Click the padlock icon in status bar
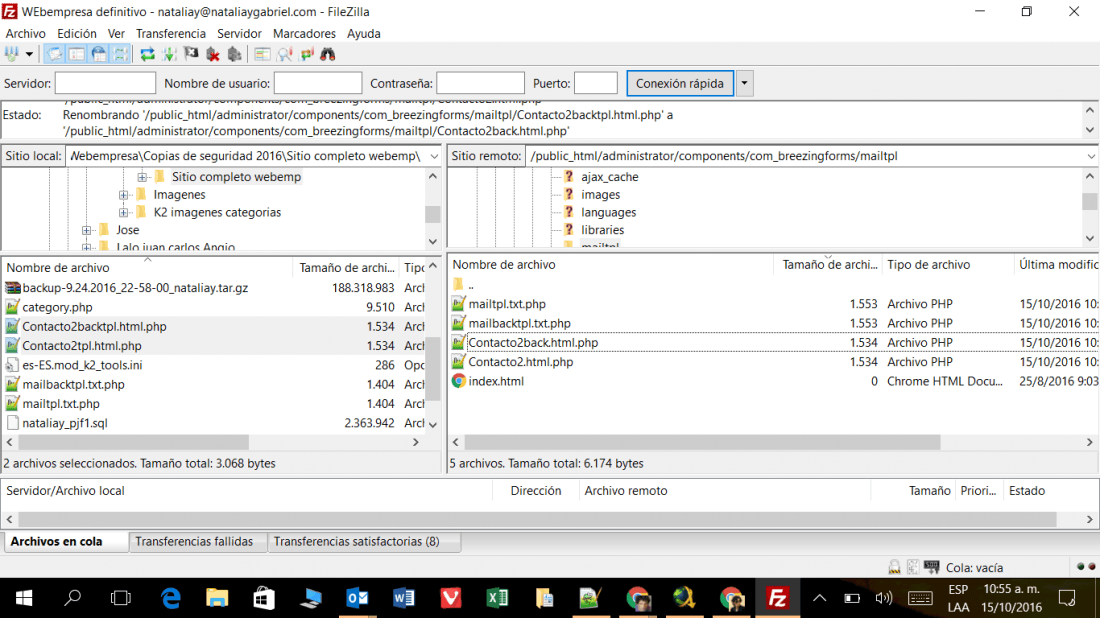The image size is (1100, 618). click(x=894, y=567)
